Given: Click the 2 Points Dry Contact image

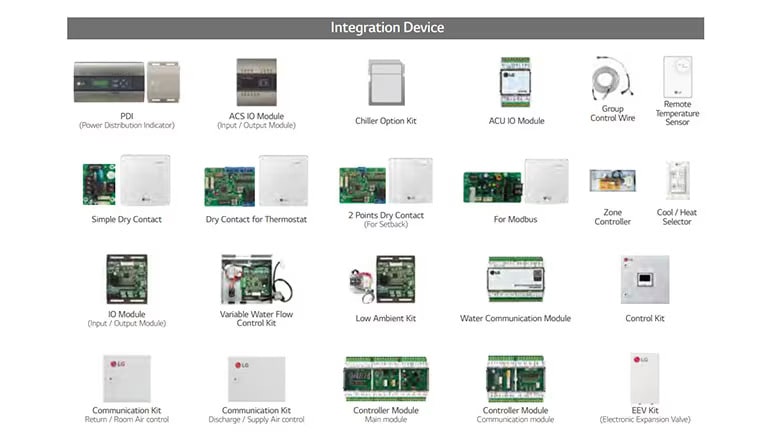Looking at the screenshot, I should click(386, 181).
